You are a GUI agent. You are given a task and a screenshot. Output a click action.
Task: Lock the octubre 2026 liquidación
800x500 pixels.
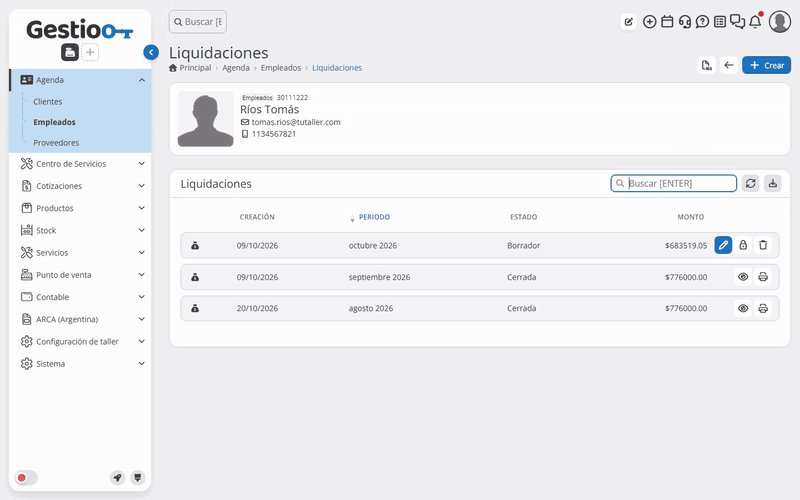click(x=743, y=245)
